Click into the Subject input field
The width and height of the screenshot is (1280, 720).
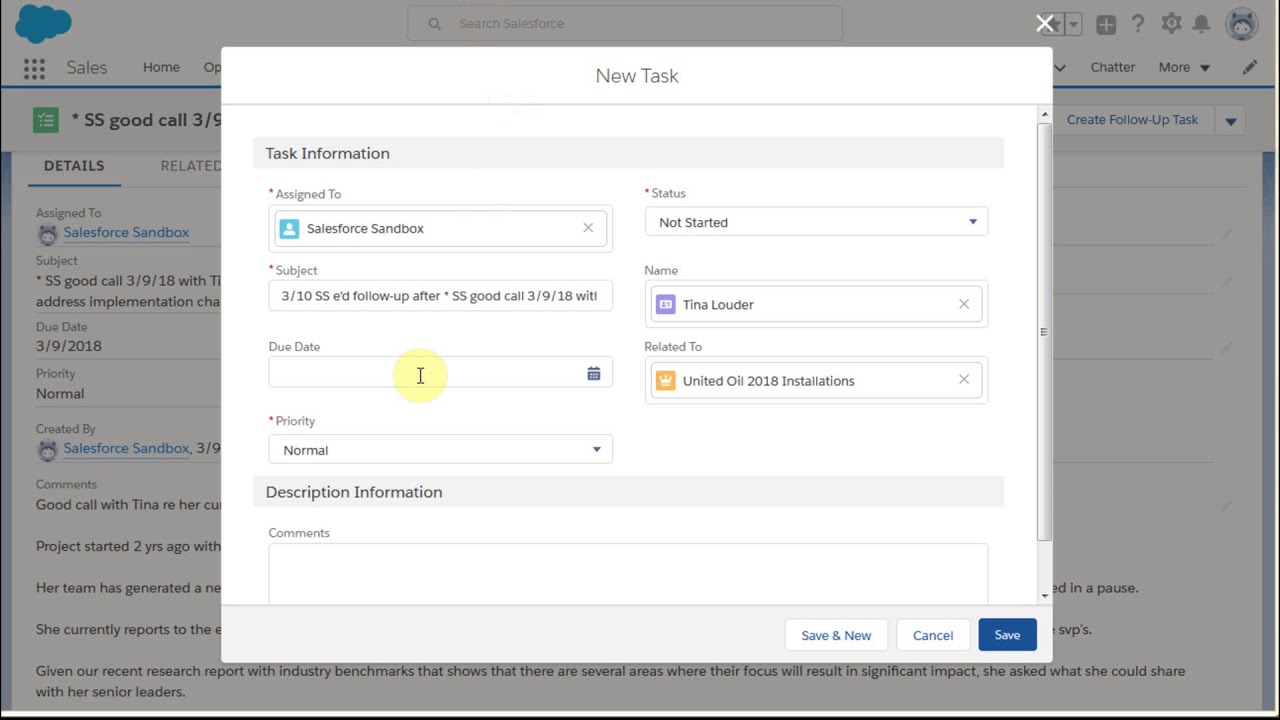tap(440, 296)
